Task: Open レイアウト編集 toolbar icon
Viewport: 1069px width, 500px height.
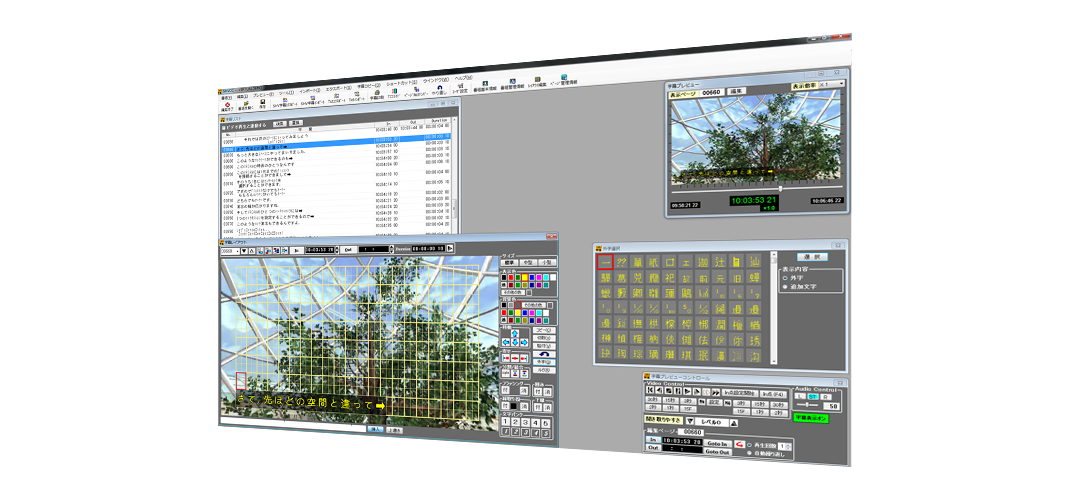Action: pyautogui.click(x=537, y=82)
